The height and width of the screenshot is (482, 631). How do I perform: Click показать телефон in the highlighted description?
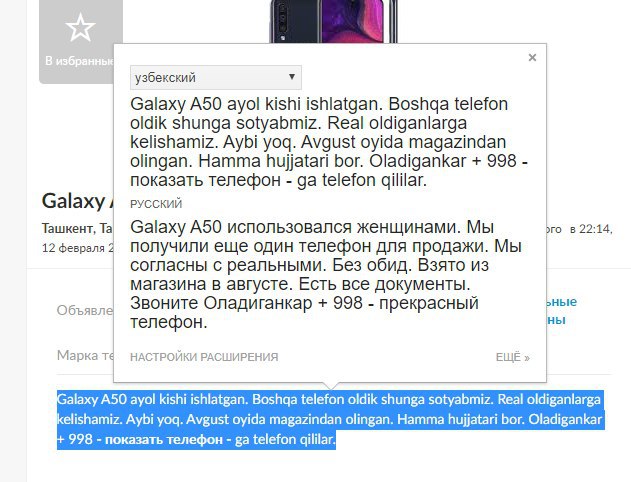tap(164, 439)
